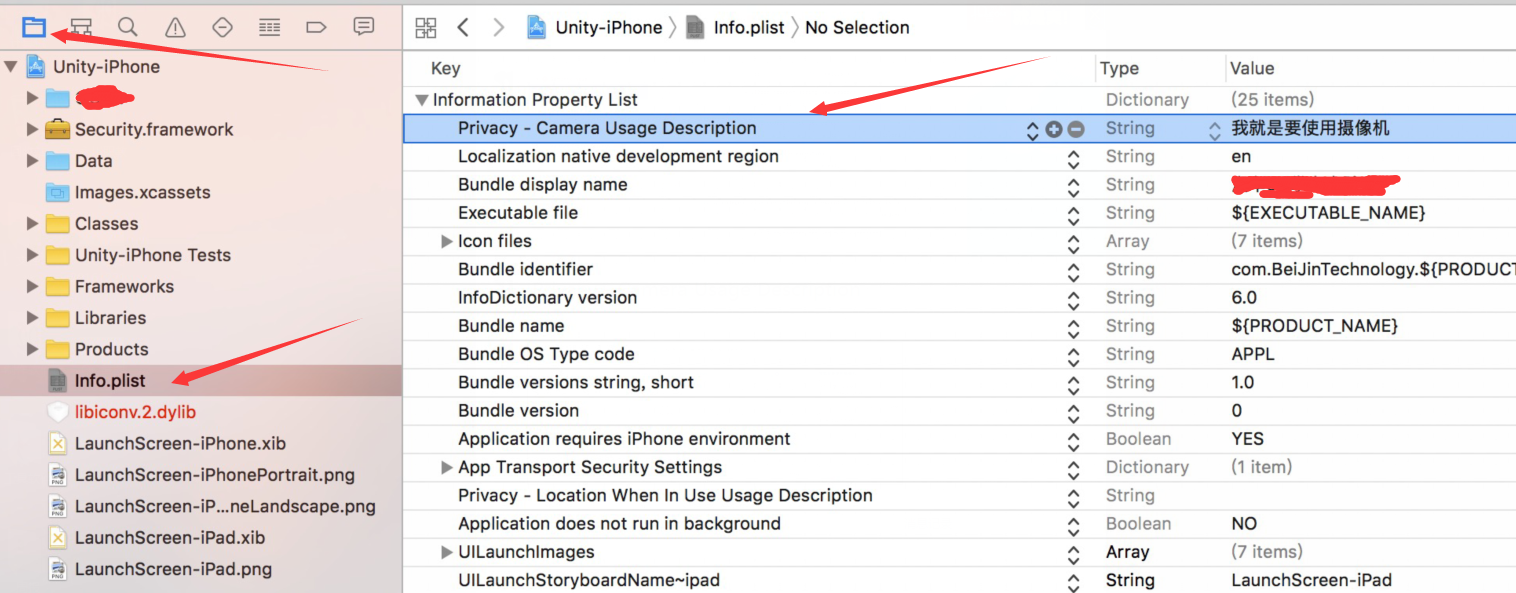Select Privacy - Location When In Use key

click(x=665, y=495)
